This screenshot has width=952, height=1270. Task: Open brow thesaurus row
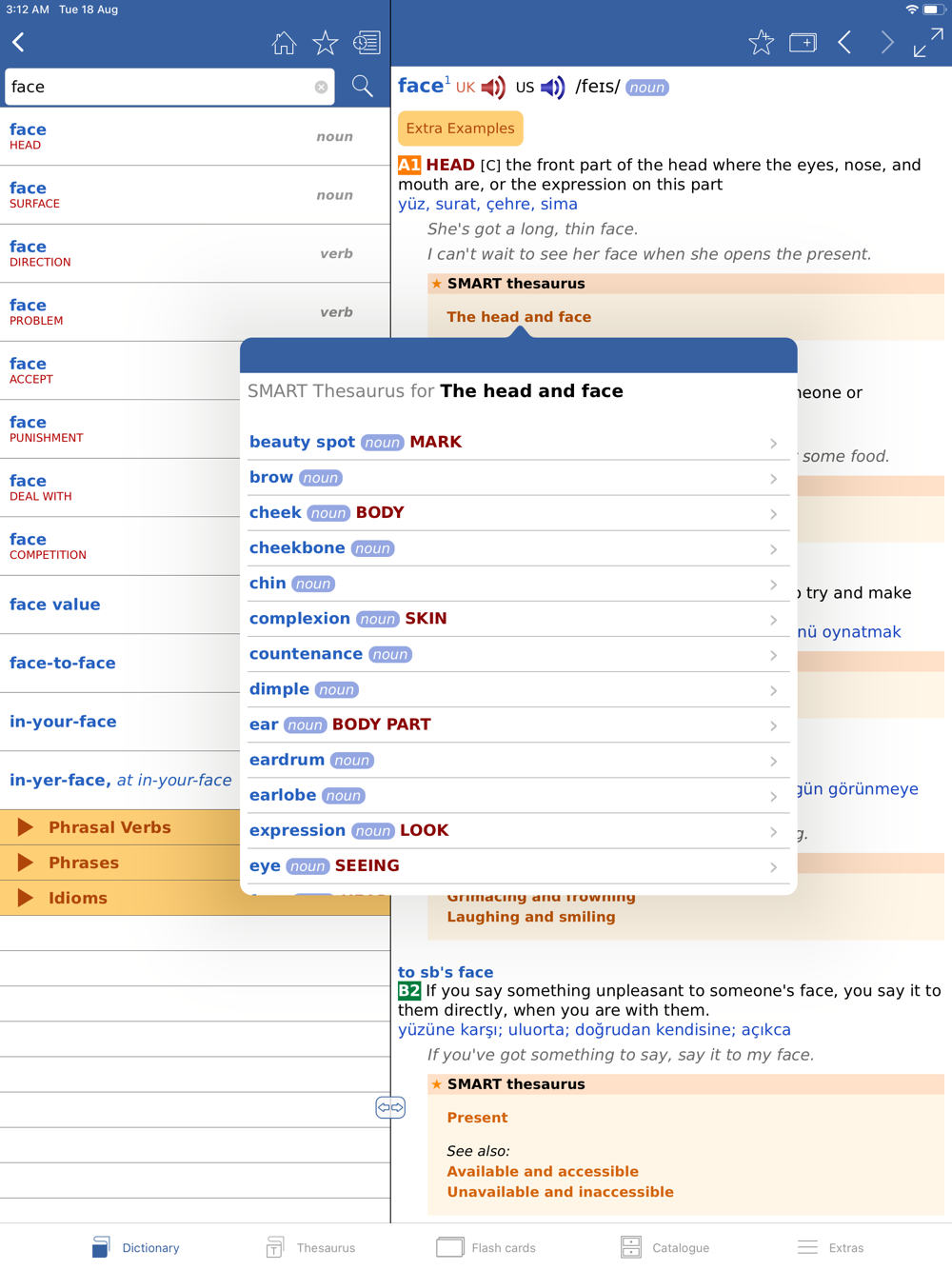coord(518,478)
